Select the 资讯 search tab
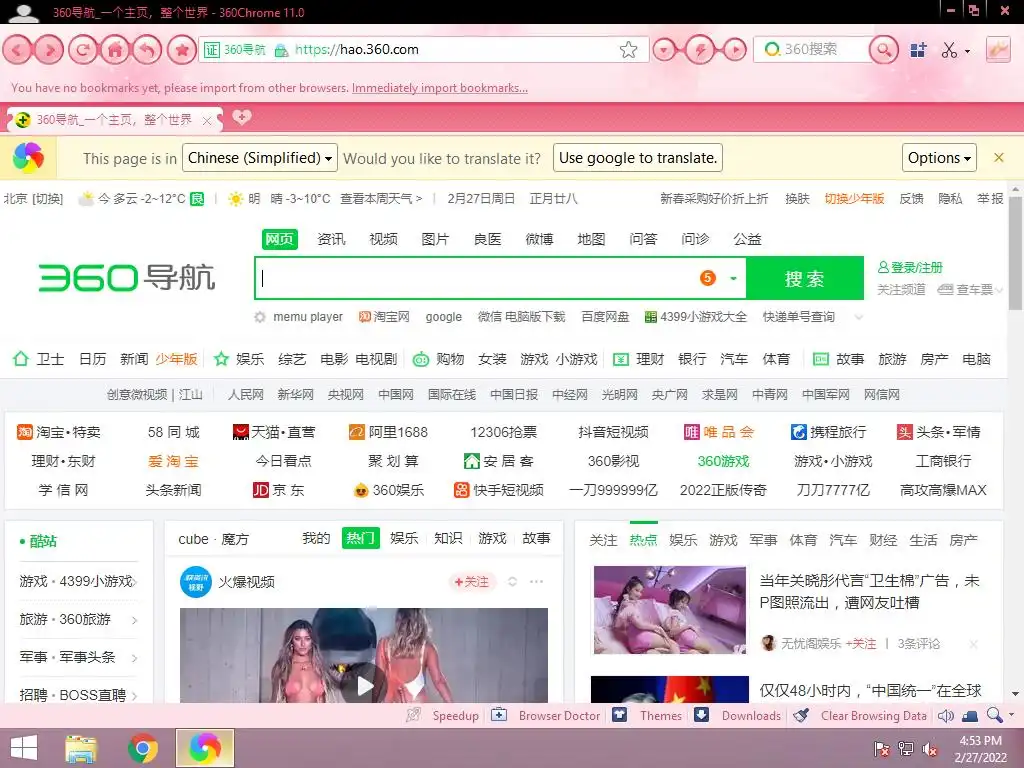The height and width of the screenshot is (768, 1024). (x=331, y=239)
